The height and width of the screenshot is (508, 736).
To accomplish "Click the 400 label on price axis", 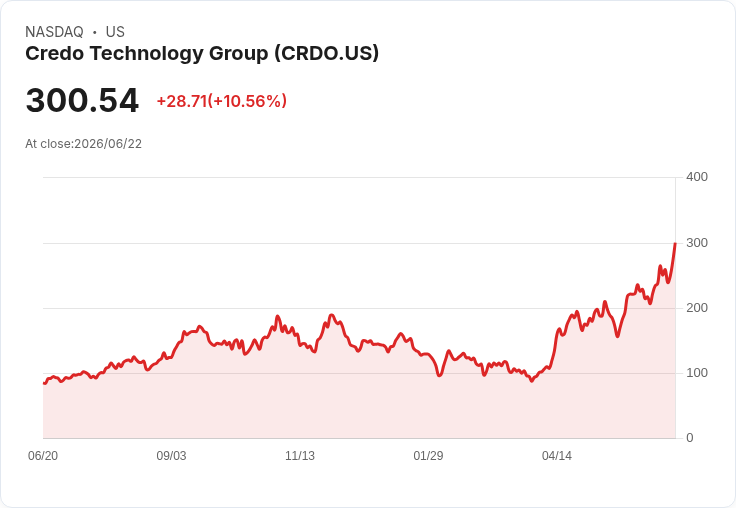I will [x=697, y=177].
